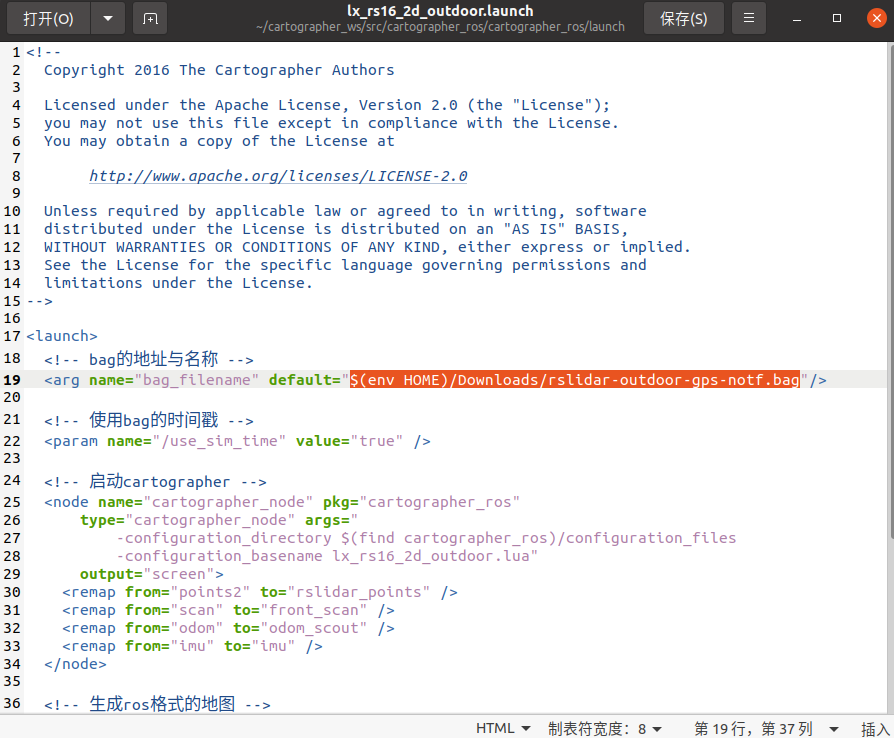Click the 打开(O) open file button
894x738 pixels.
(x=48, y=19)
